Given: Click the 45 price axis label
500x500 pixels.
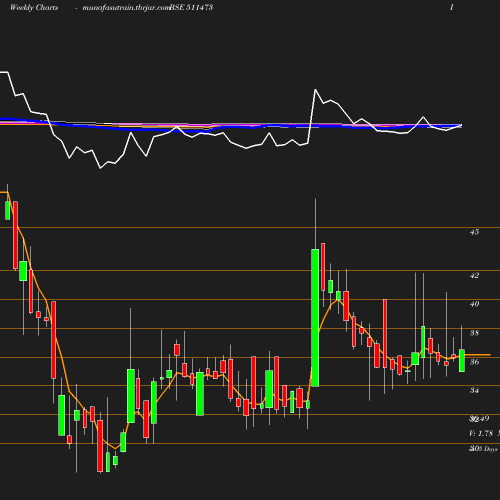Looking at the screenshot, I should pos(474,232).
